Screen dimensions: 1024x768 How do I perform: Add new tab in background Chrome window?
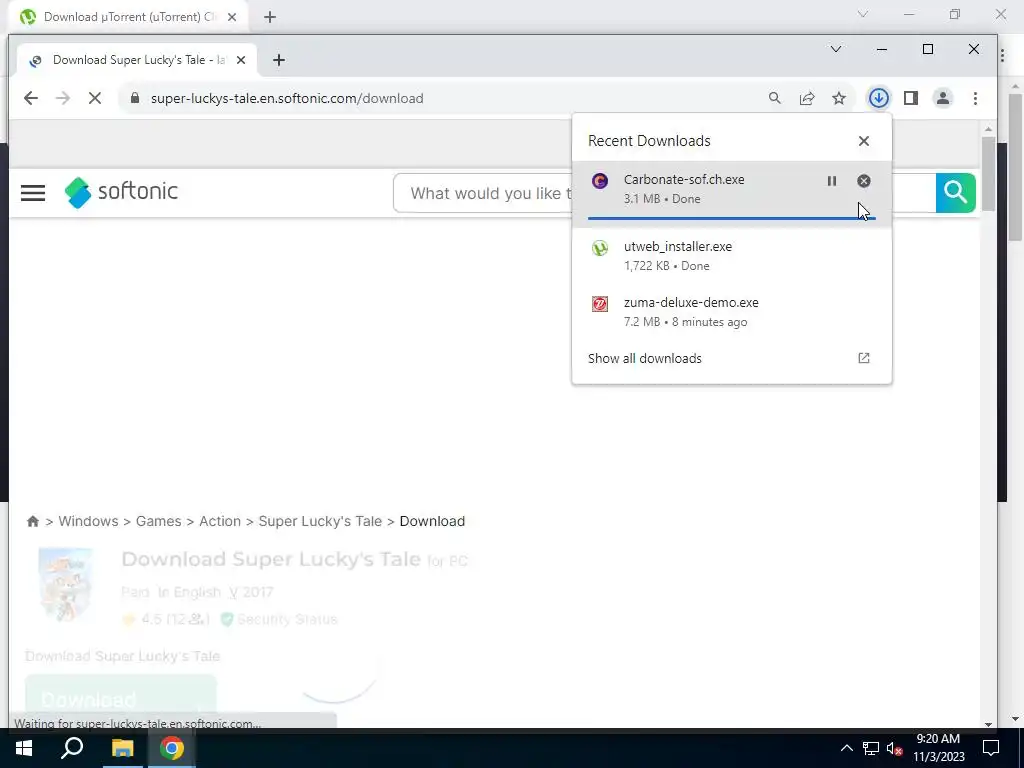click(270, 17)
